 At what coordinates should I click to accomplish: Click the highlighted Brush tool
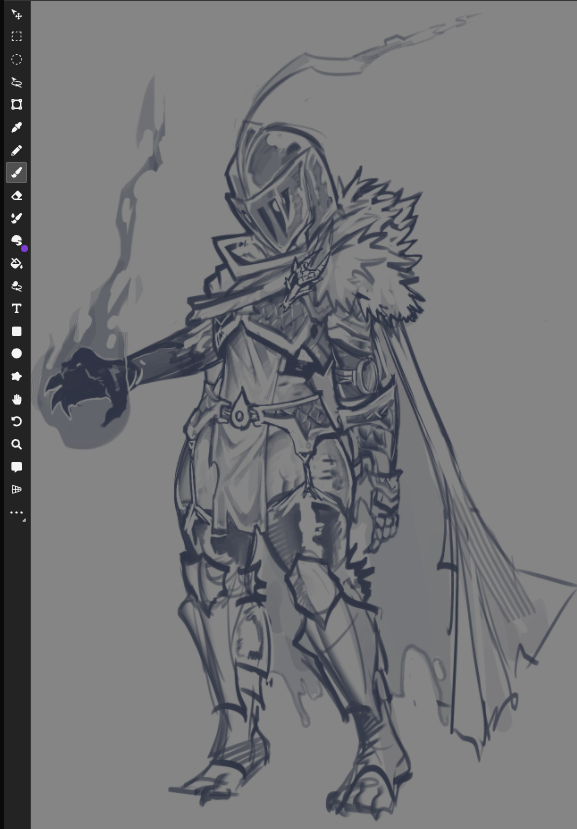click(x=16, y=173)
